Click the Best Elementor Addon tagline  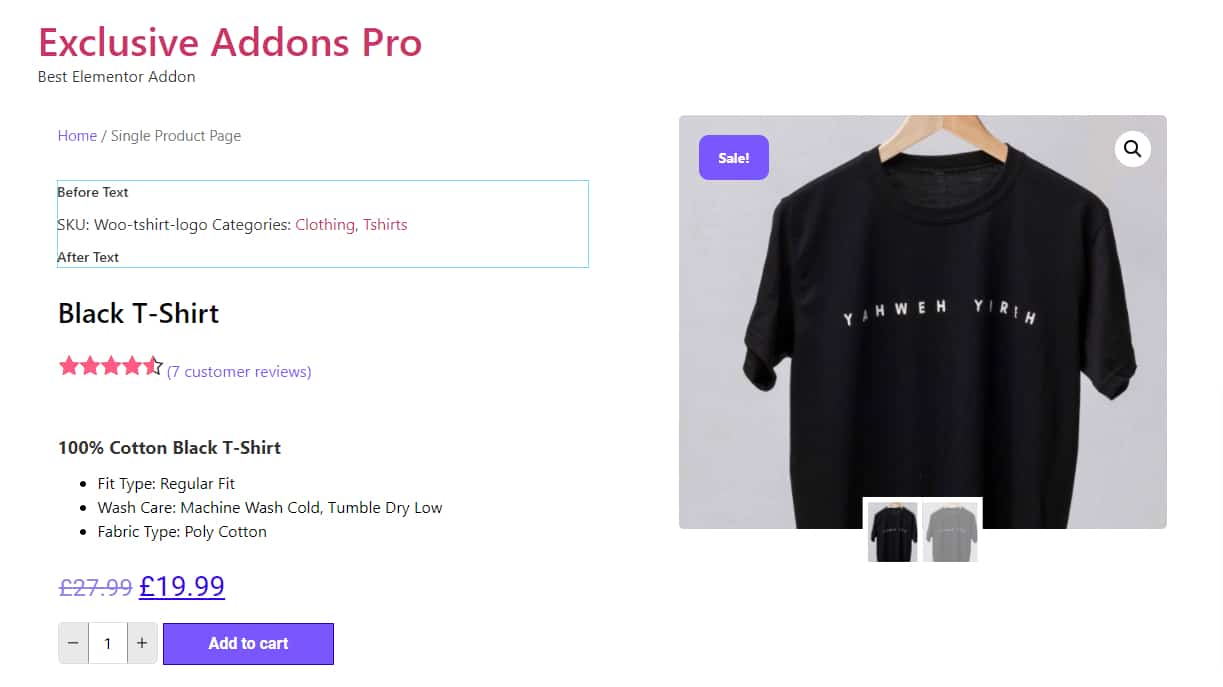tap(116, 77)
